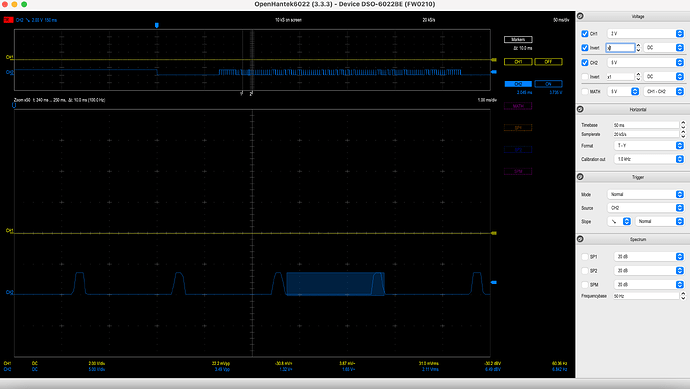Open the MATH mode CH1-CH2 dropdown

664,92
